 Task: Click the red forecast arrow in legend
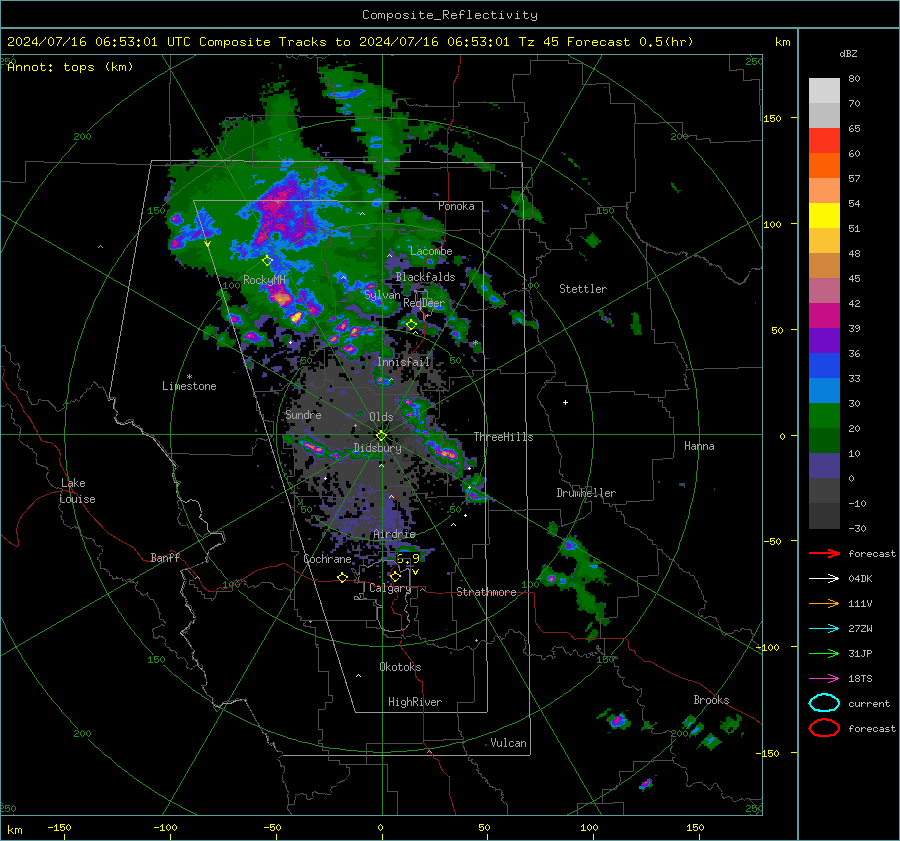(824, 553)
